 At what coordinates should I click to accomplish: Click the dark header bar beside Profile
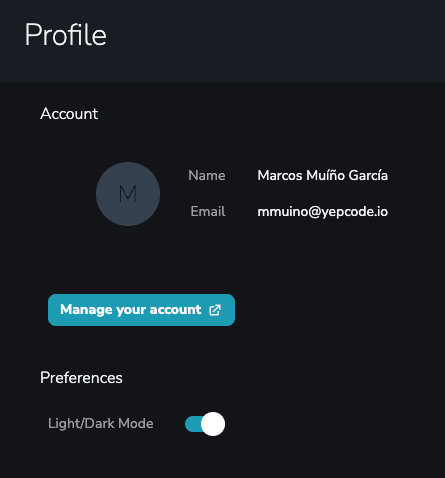coord(276,41)
